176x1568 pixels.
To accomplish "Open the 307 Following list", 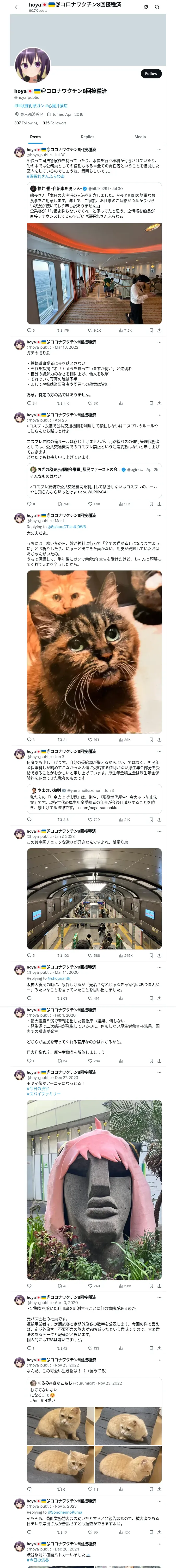I will (26, 123).
